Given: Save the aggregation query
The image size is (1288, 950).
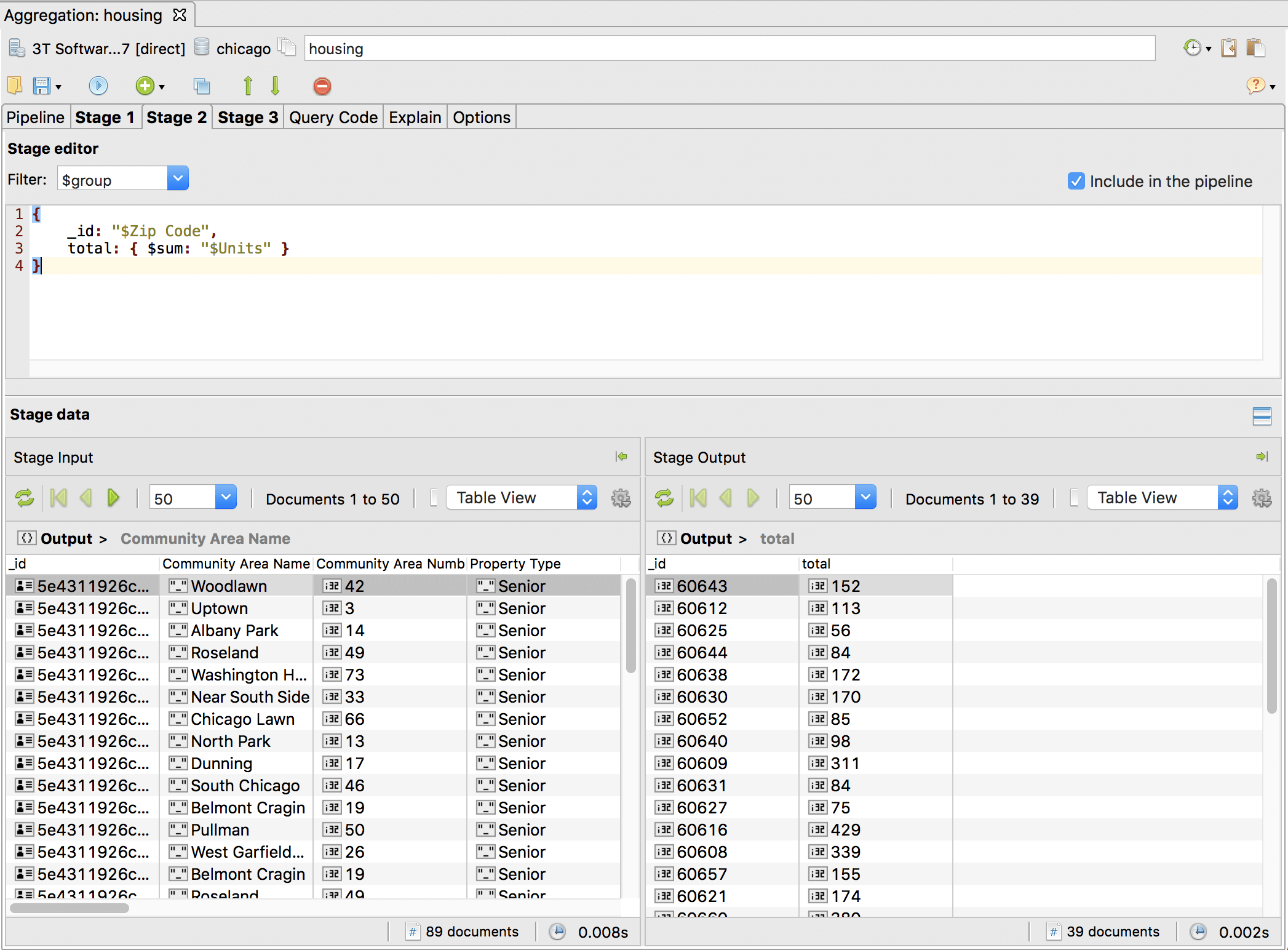Looking at the screenshot, I should click(x=42, y=86).
